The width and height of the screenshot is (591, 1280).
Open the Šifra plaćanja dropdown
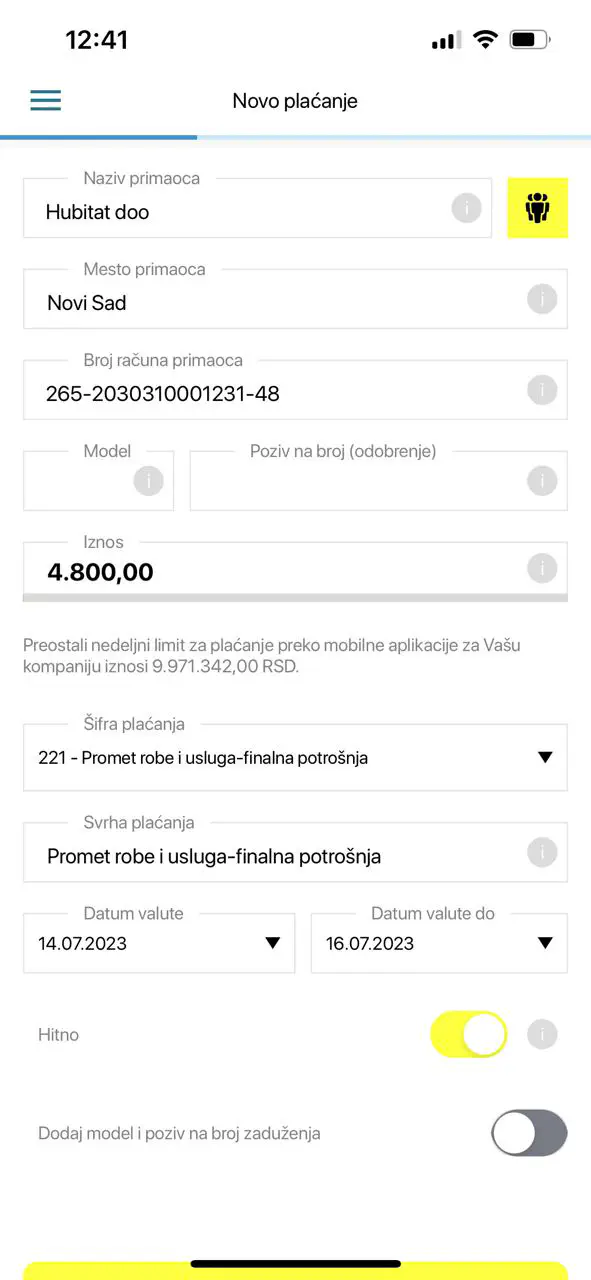click(x=545, y=757)
